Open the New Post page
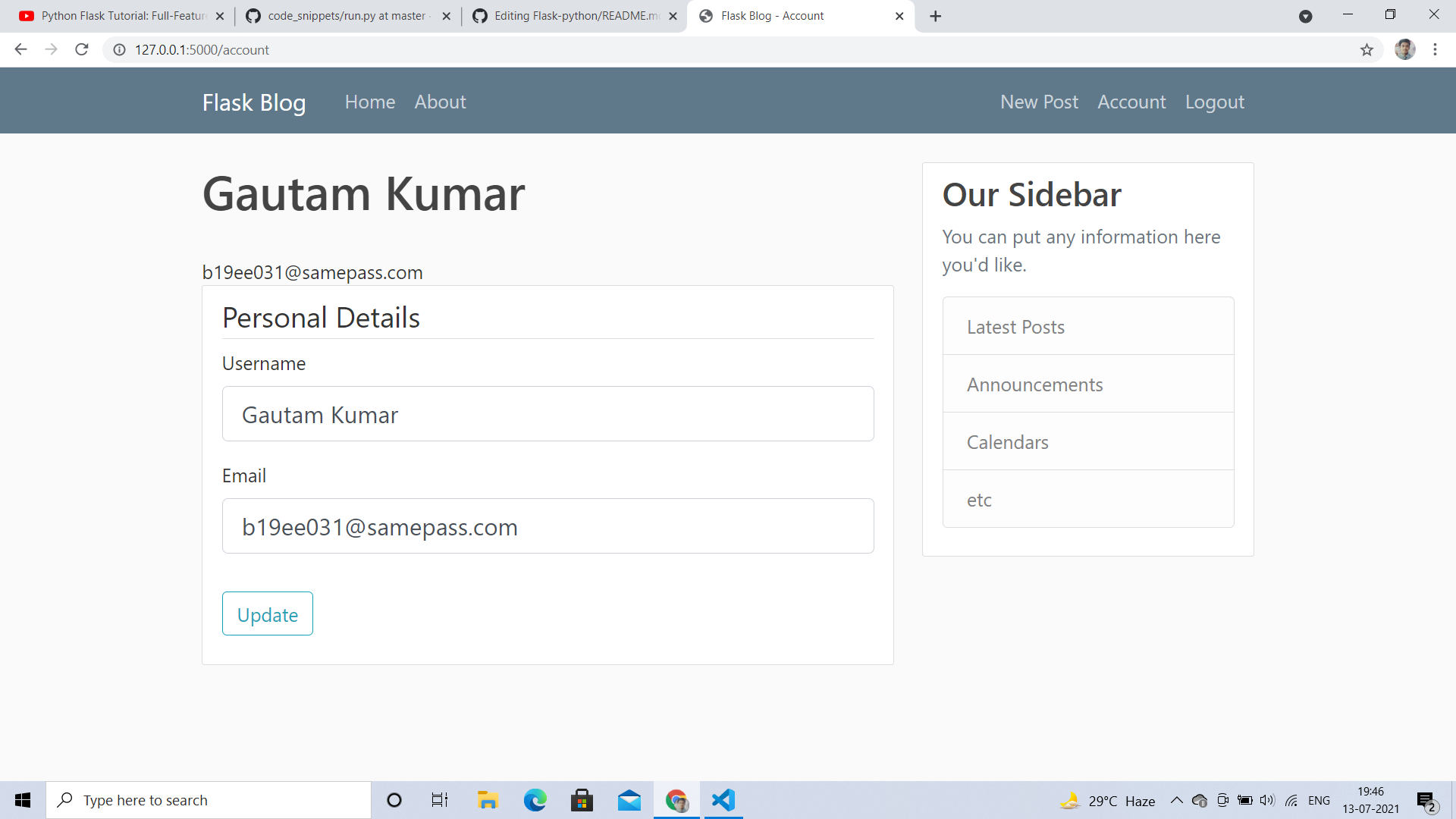This screenshot has height=819, width=1456. point(1039,101)
